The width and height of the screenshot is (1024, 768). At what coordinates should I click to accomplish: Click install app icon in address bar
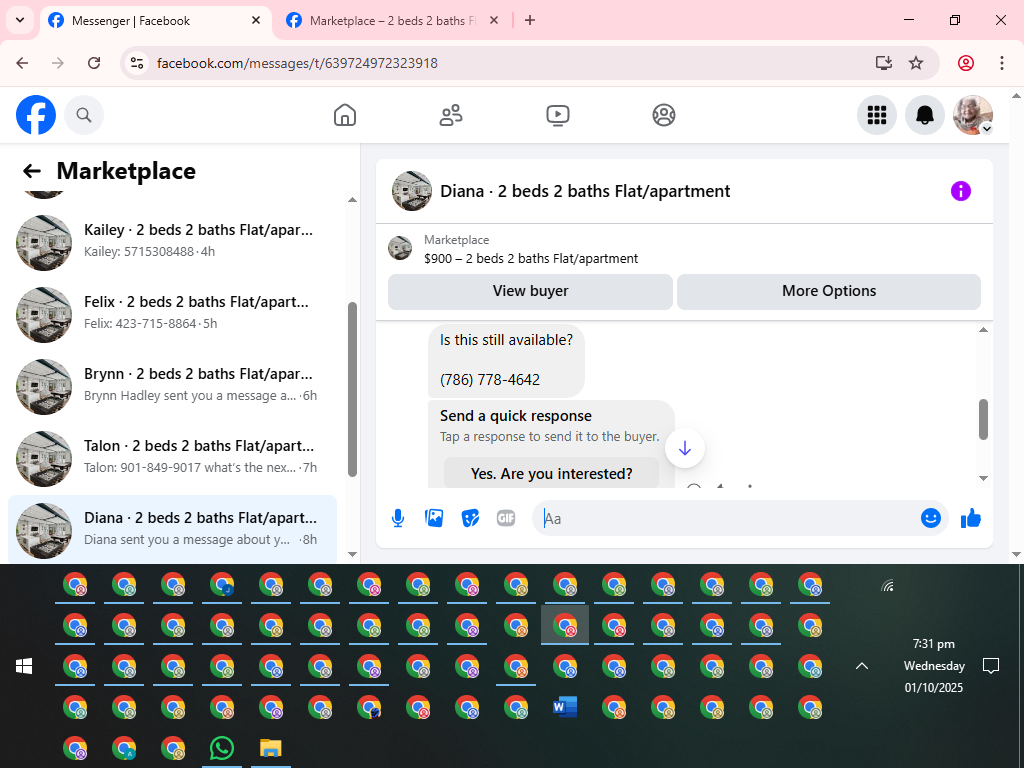point(884,63)
